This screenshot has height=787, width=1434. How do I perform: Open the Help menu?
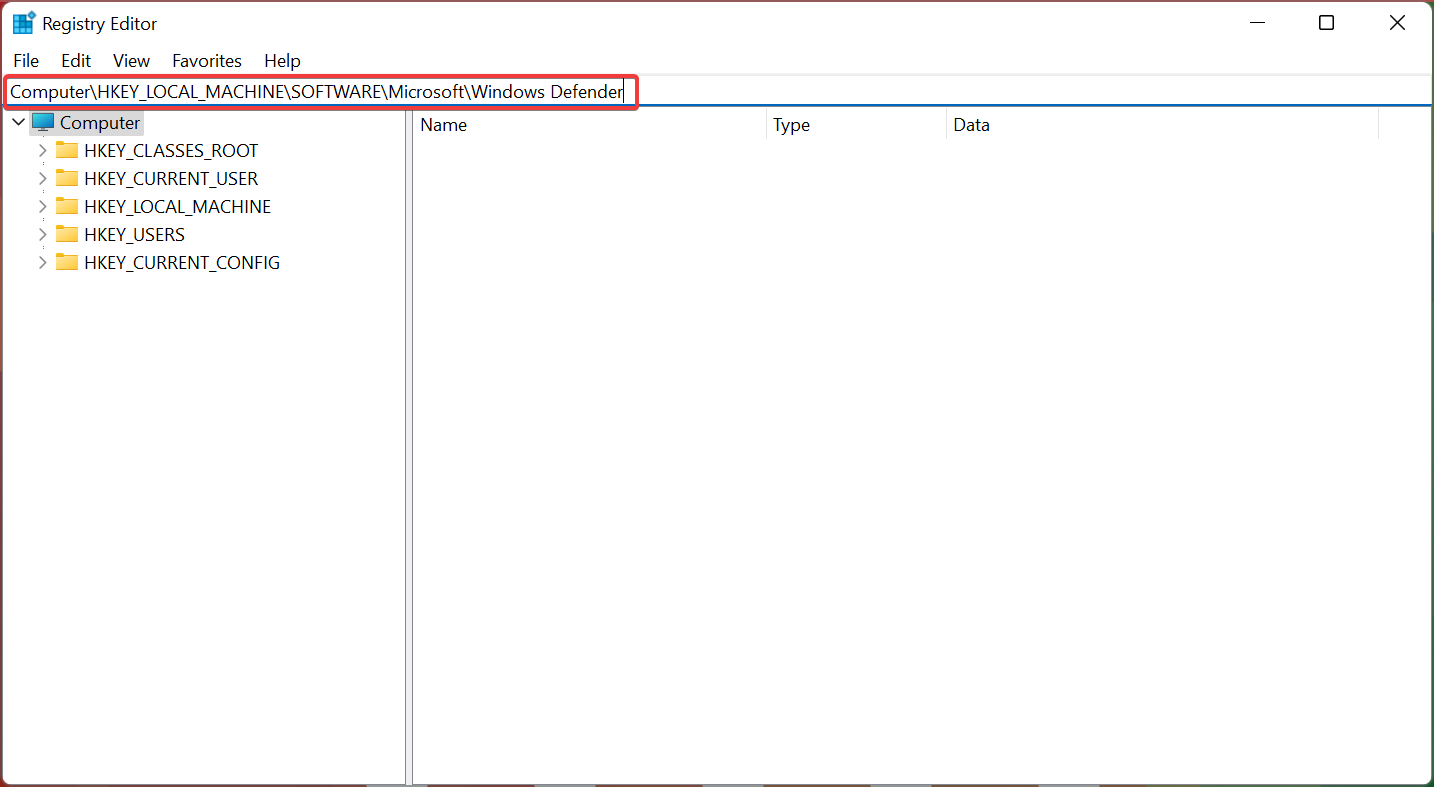click(x=282, y=61)
